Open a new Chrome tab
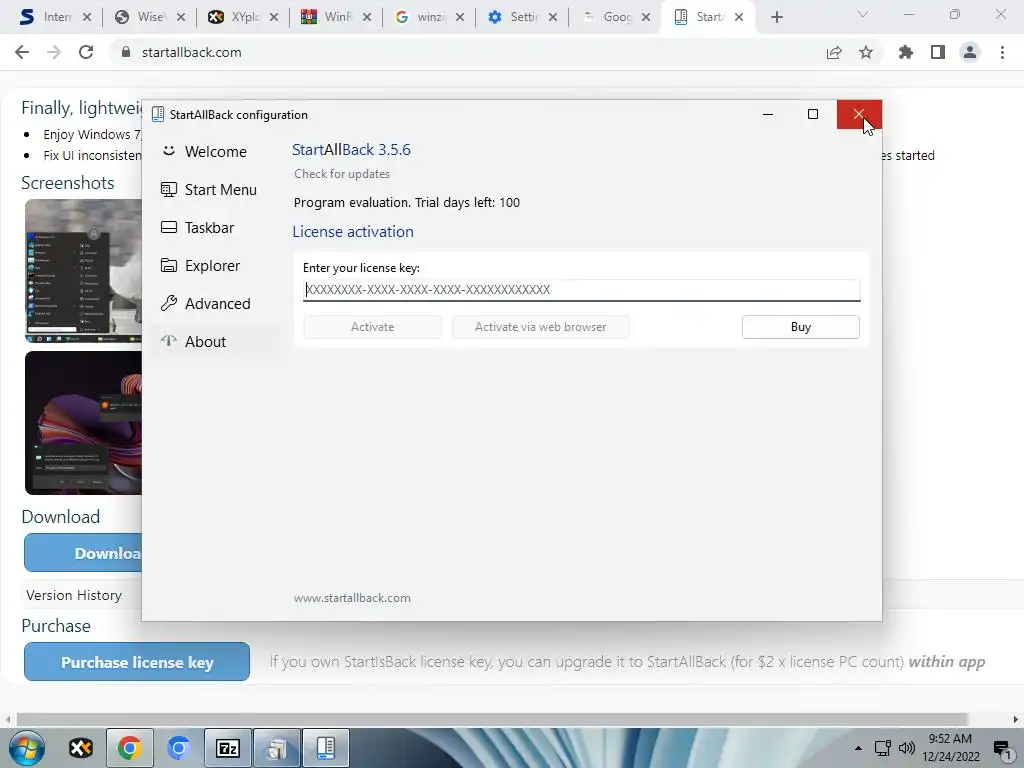1024x768 pixels. tap(776, 18)
